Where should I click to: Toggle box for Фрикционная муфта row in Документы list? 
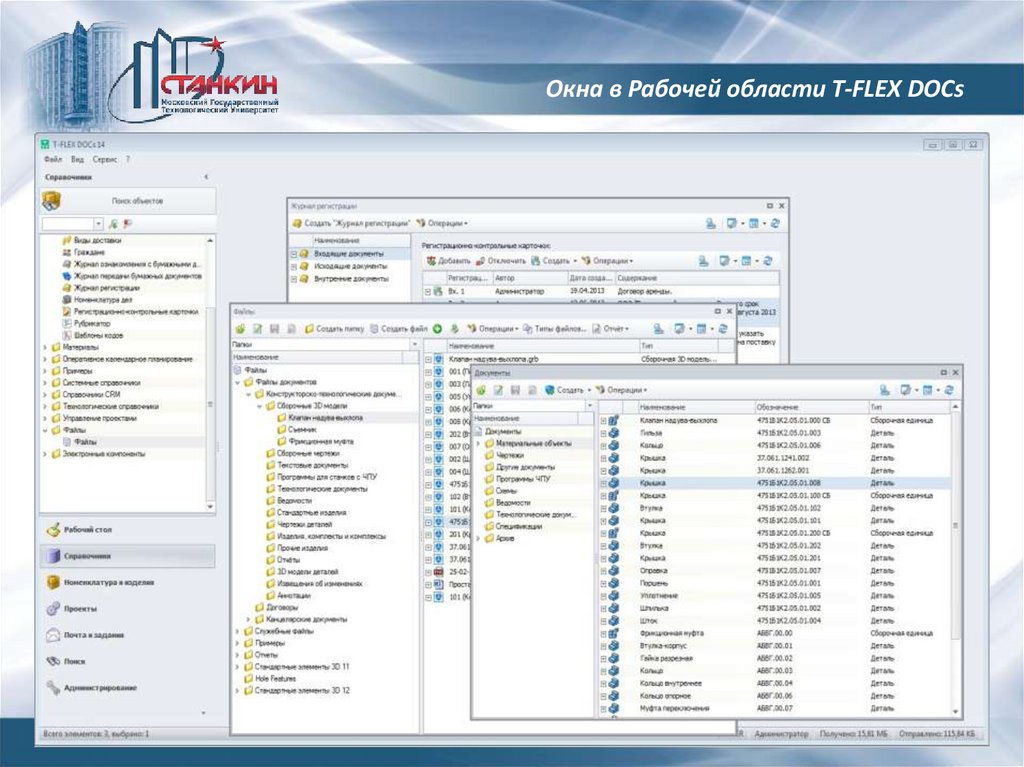pos(603,634)
